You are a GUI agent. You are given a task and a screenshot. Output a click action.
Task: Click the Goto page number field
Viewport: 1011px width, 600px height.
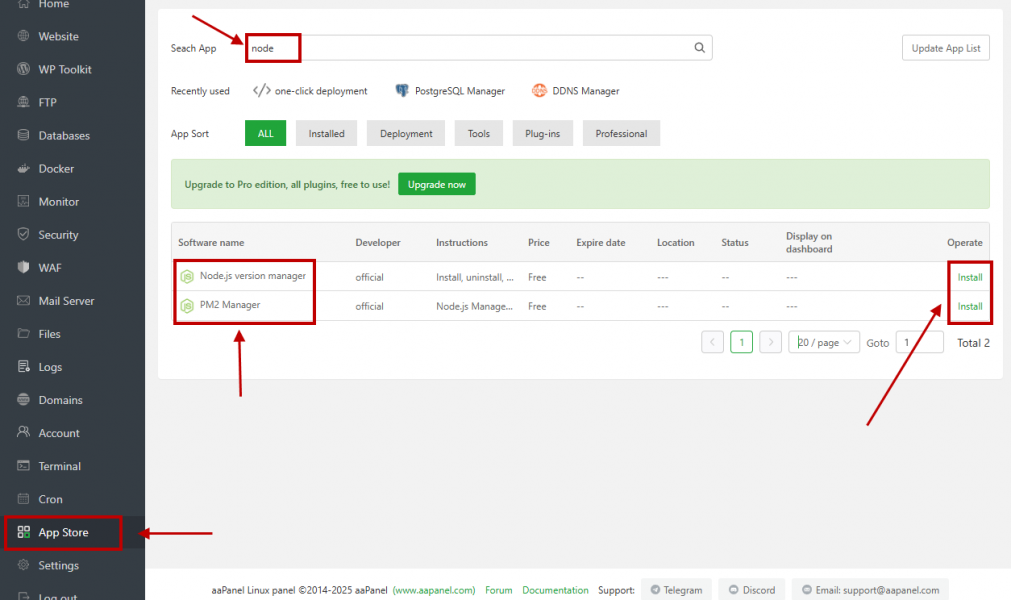coord(919,342)
